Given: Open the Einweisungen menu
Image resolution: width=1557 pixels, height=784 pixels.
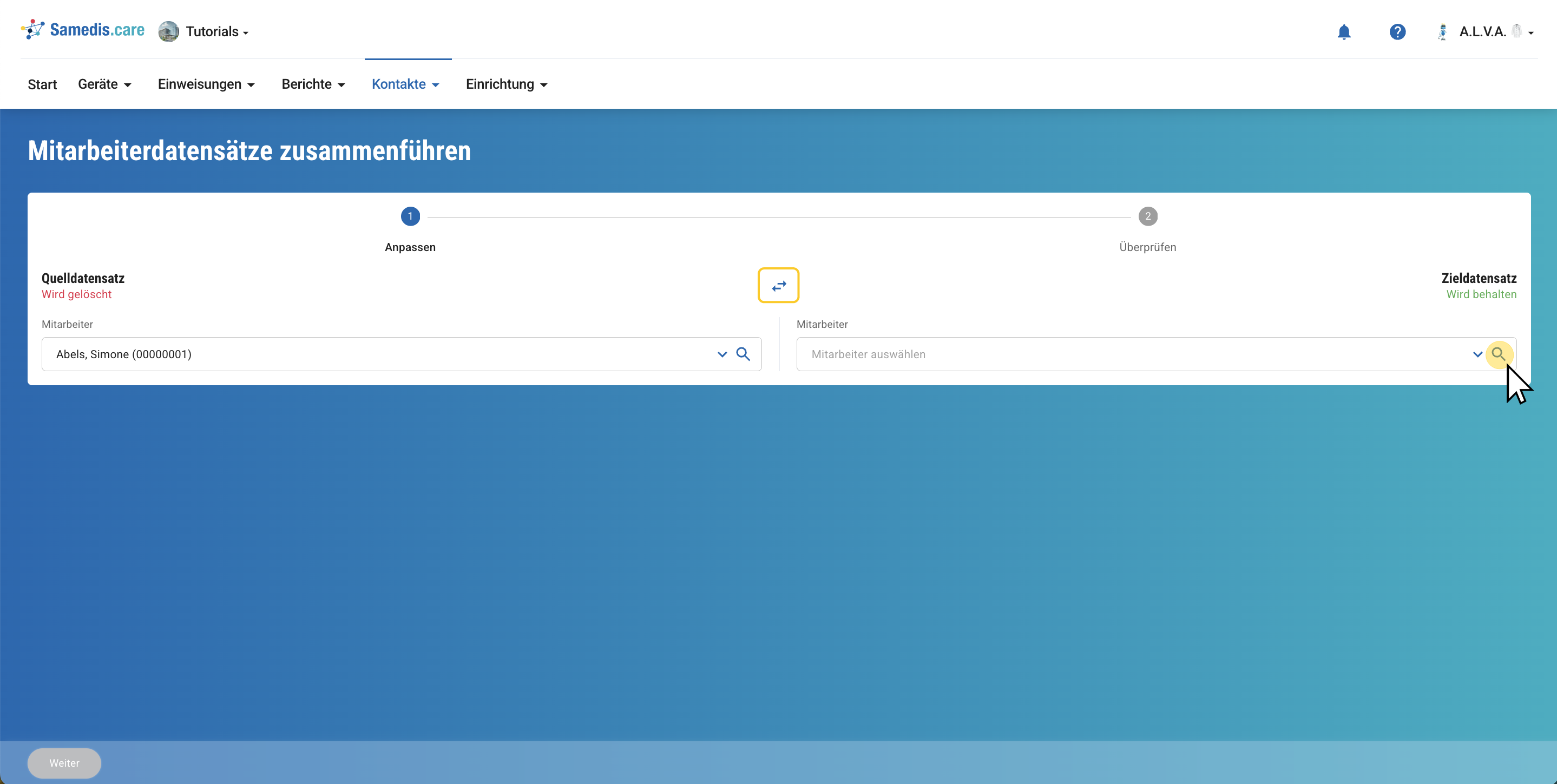Looking at the screenshot, I should tap(206, 84).
